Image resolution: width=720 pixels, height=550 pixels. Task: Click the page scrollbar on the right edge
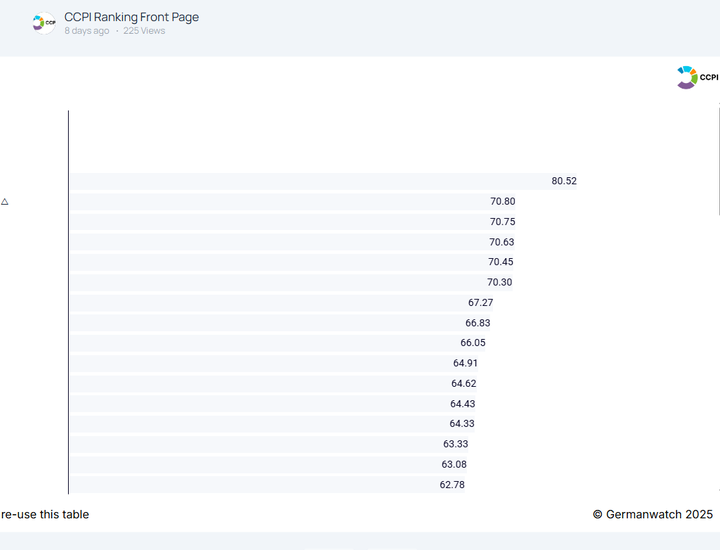(x=717, y=150)
